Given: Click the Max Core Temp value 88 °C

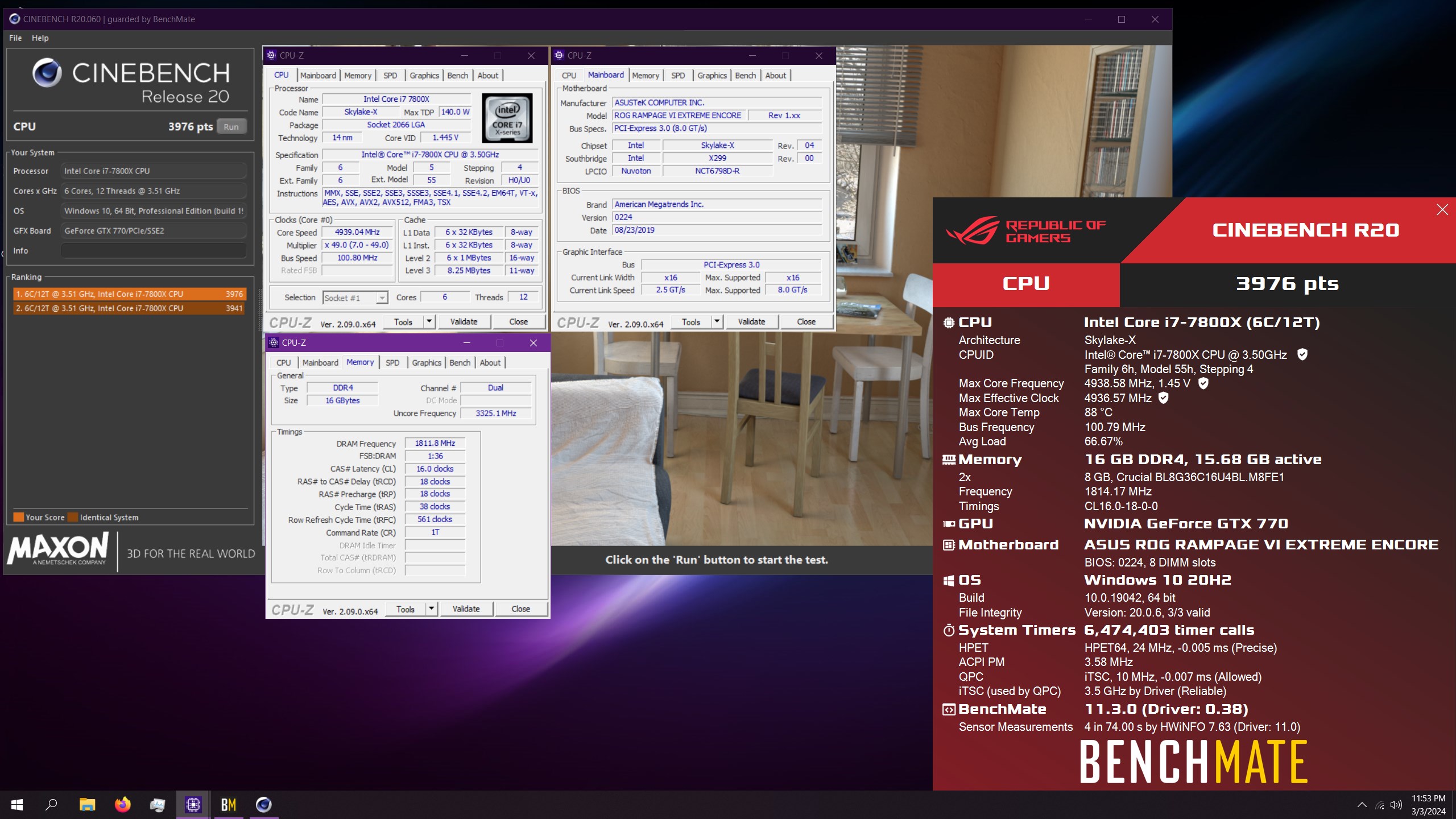Looking at the screenshot, I should (x=1098, y=412).
